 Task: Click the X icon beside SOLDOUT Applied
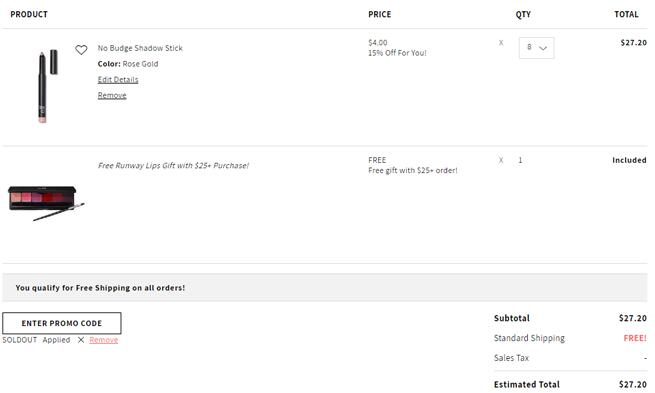point(81,340)
